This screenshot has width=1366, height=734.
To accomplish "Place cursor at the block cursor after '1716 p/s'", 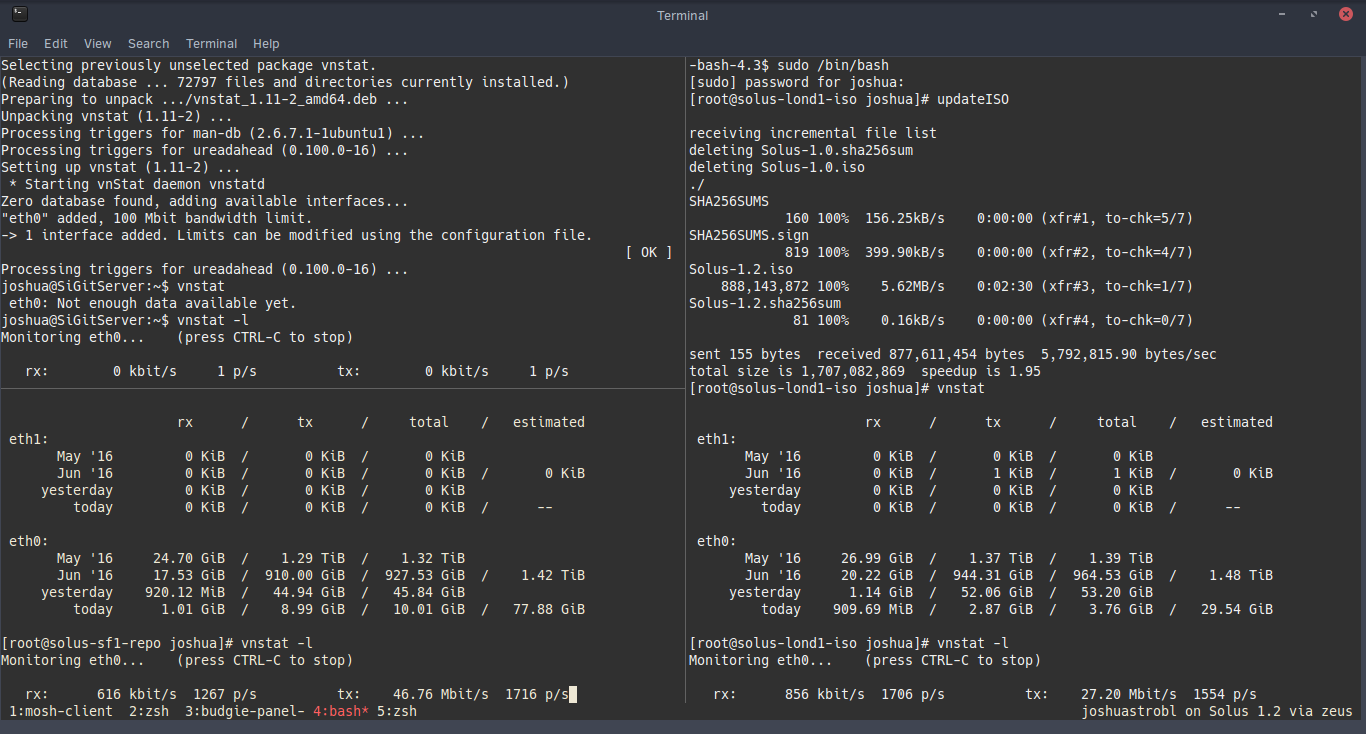I will tap(573, 694).
